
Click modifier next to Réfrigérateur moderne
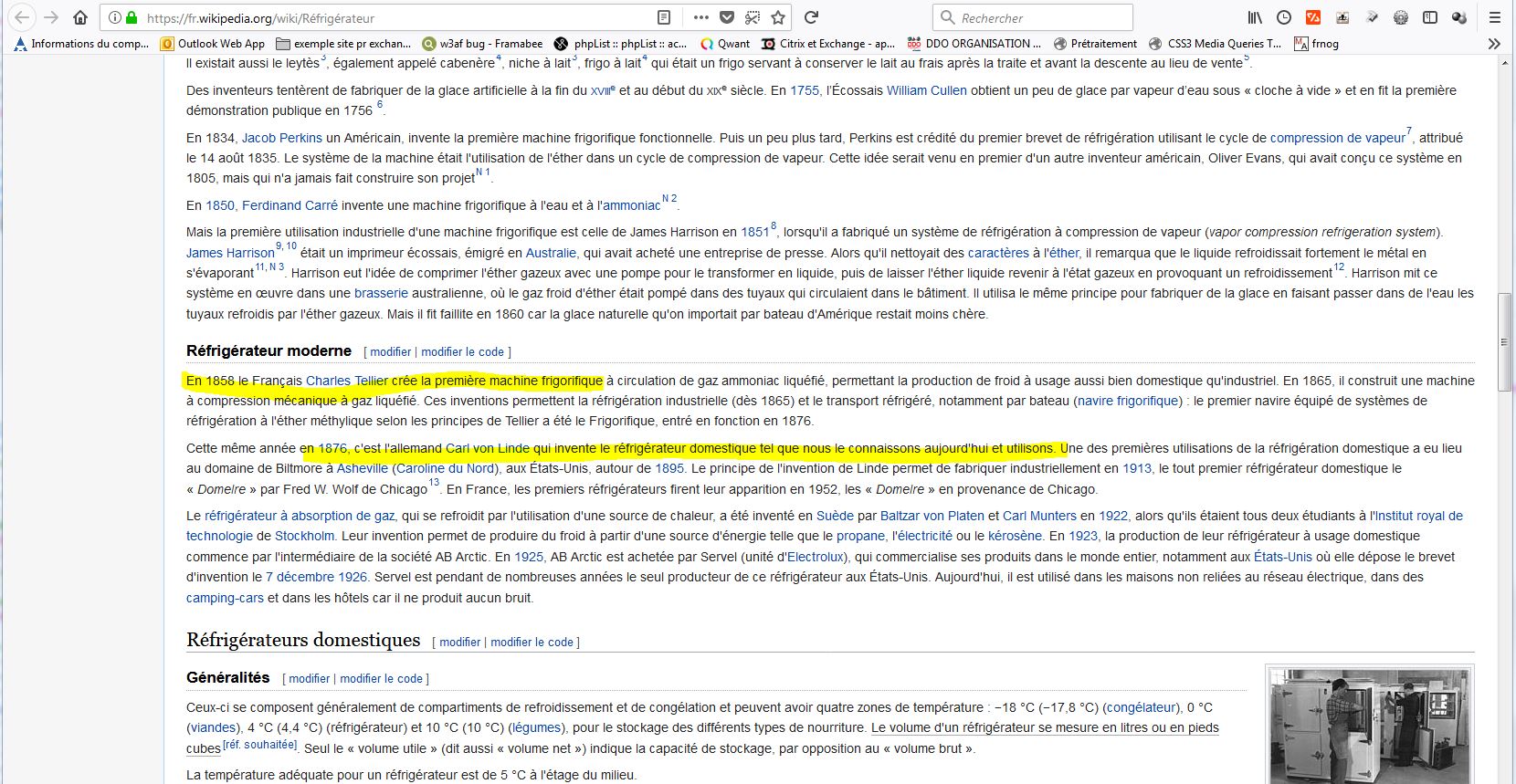[x=390, y=351]
